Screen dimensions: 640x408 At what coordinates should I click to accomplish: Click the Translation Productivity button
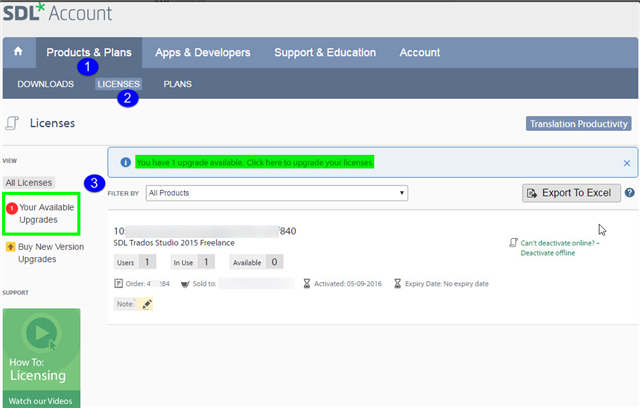[578, 124]
